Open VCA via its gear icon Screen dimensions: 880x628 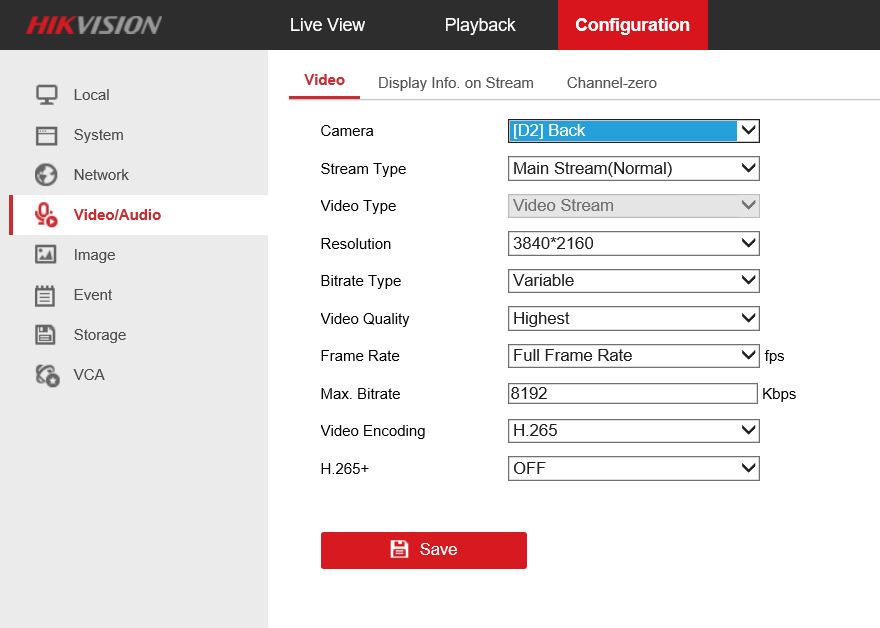coord(46,375)
